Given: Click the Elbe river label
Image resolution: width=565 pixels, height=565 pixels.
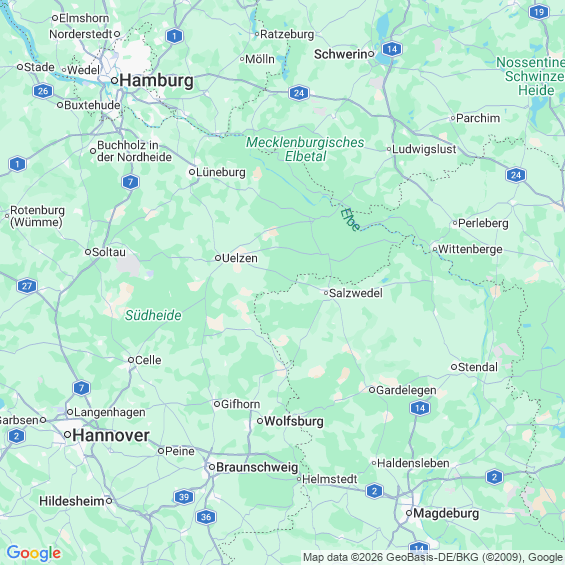Looking at the screenshot, I should pos(350,219).
